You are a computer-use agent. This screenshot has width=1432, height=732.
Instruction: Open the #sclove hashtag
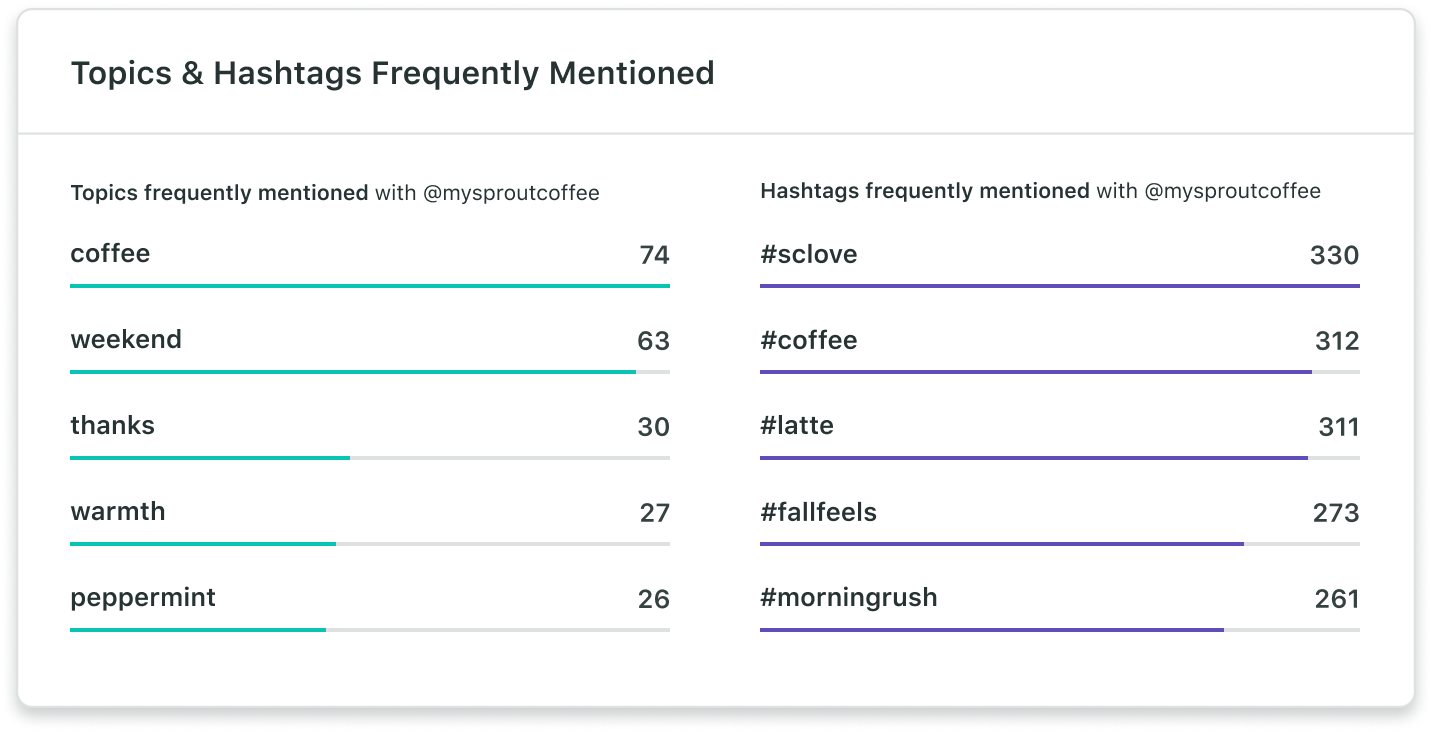[x=808, y=254]
